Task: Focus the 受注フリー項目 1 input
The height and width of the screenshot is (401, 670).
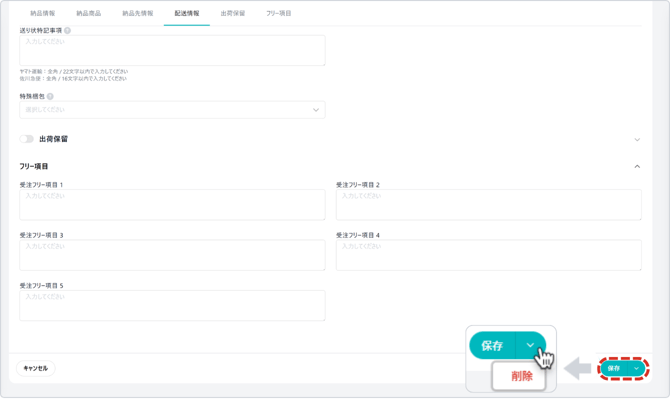Action: coord(172,205)
